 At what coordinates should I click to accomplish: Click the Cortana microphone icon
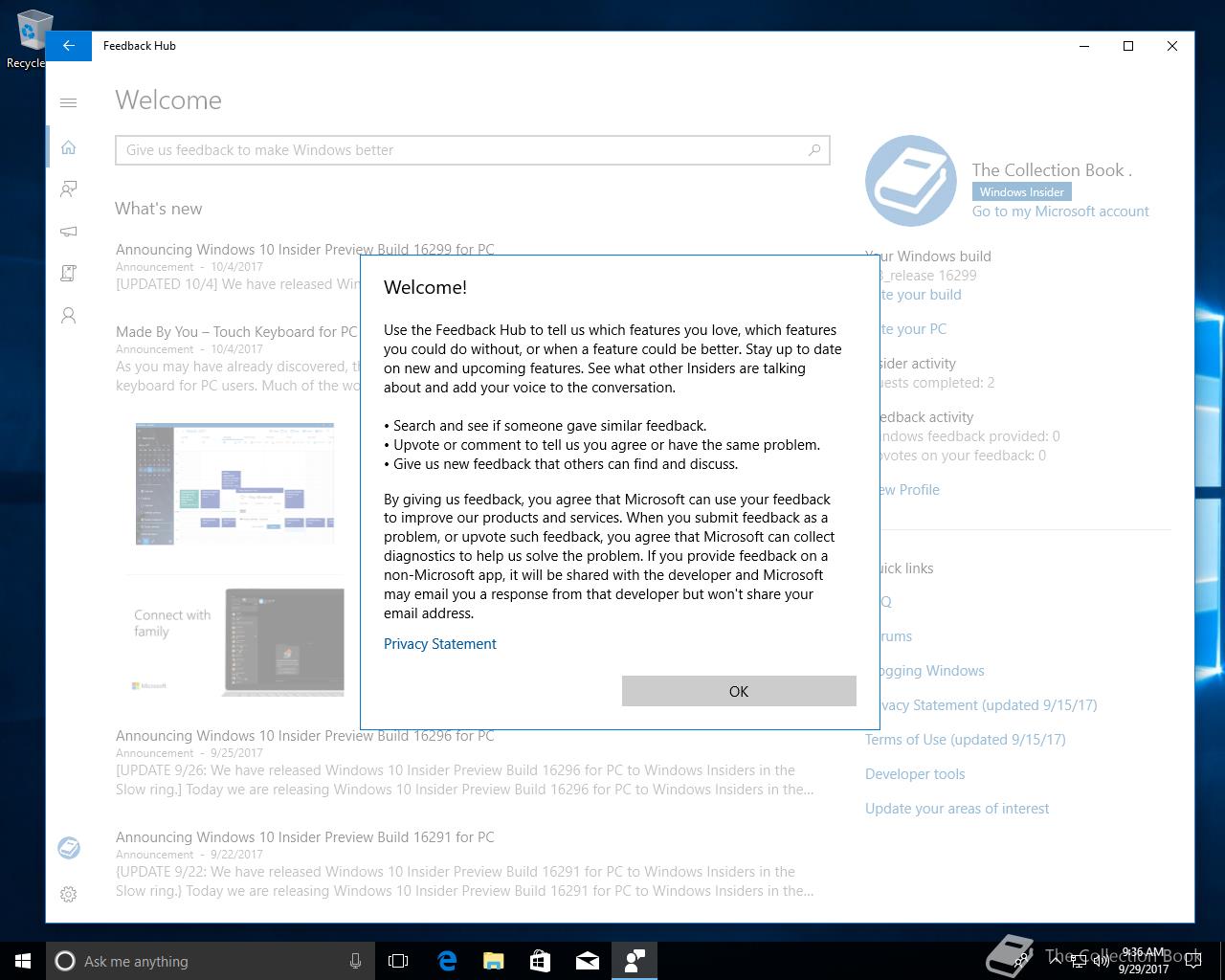pos(355,961)
